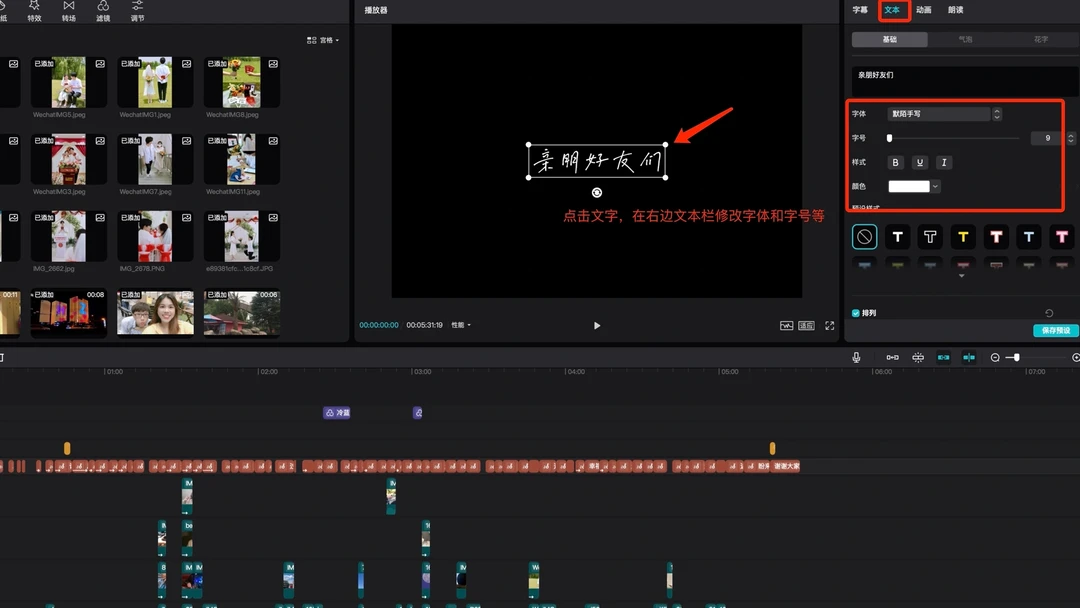
Task: Zoom out the timeline with minus icon
Action: [x=995, y=357]
